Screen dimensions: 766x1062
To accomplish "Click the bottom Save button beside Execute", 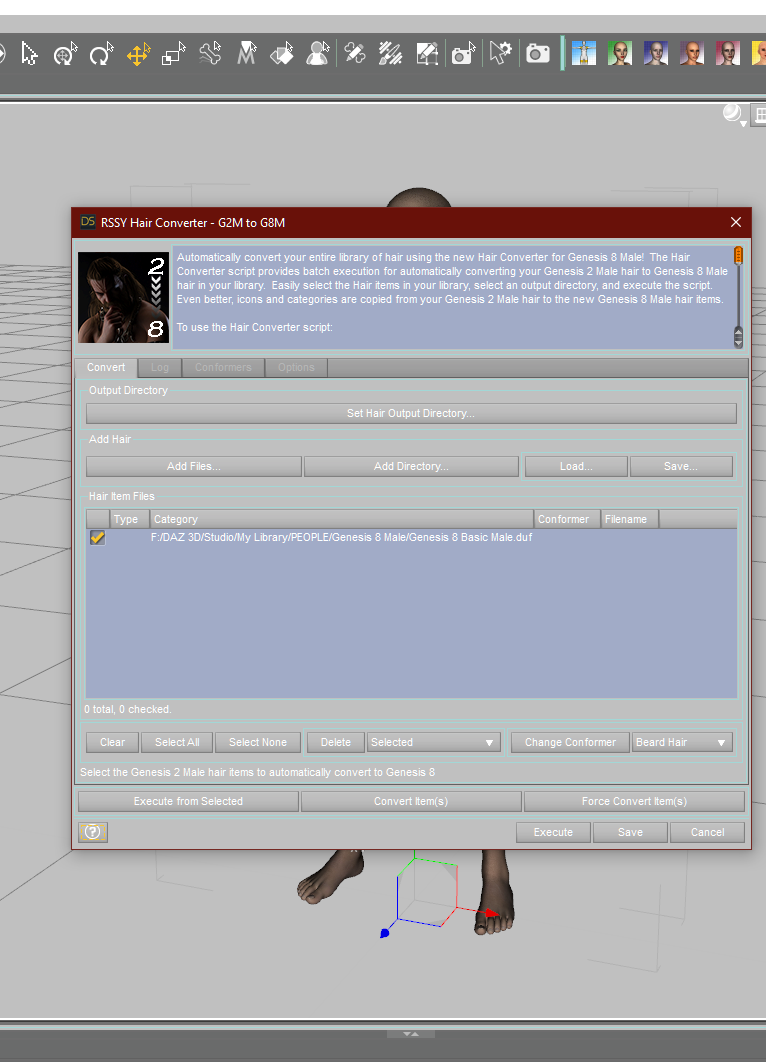I will (x=631, y=832).
